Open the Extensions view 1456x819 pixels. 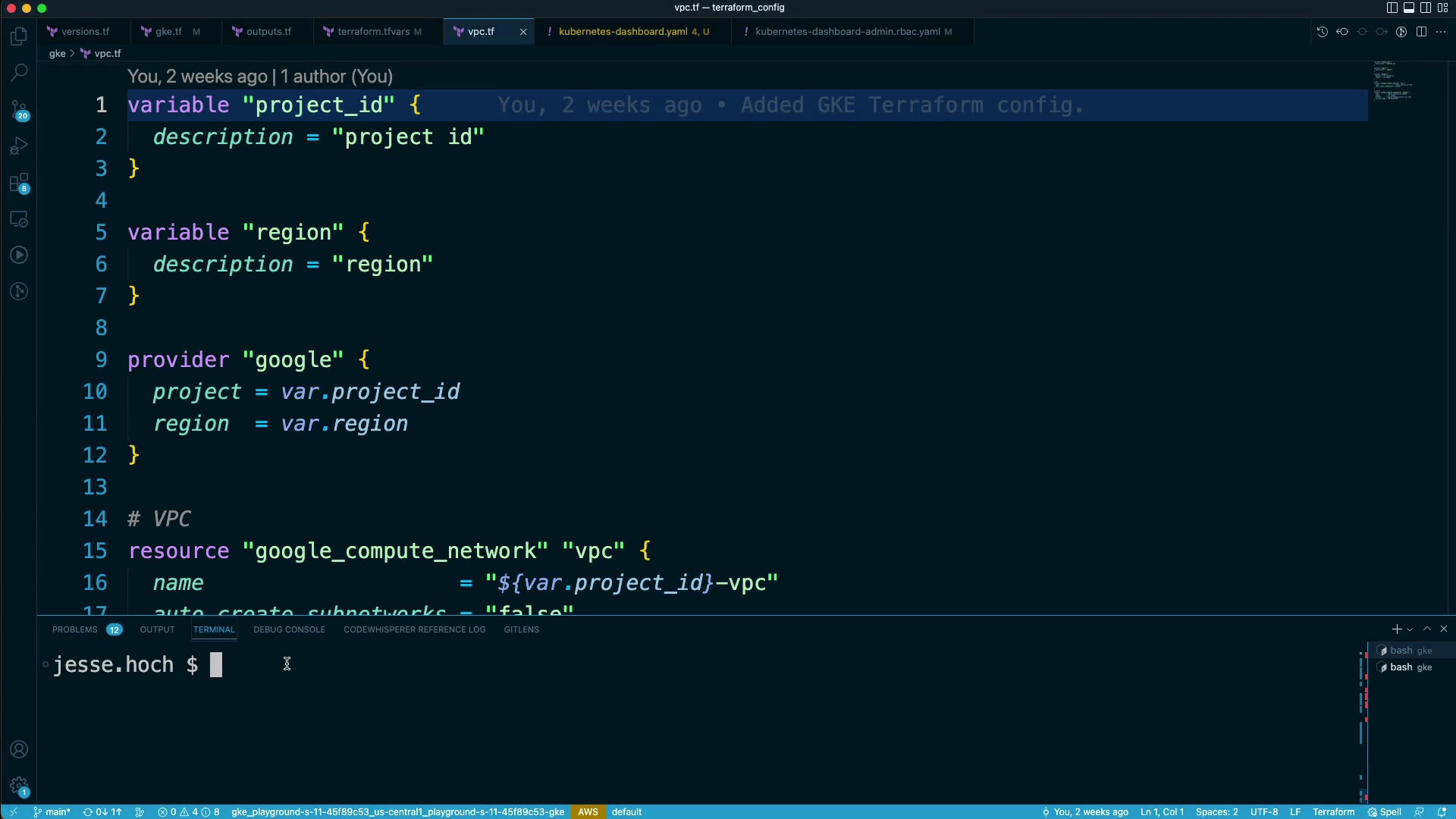19,183
